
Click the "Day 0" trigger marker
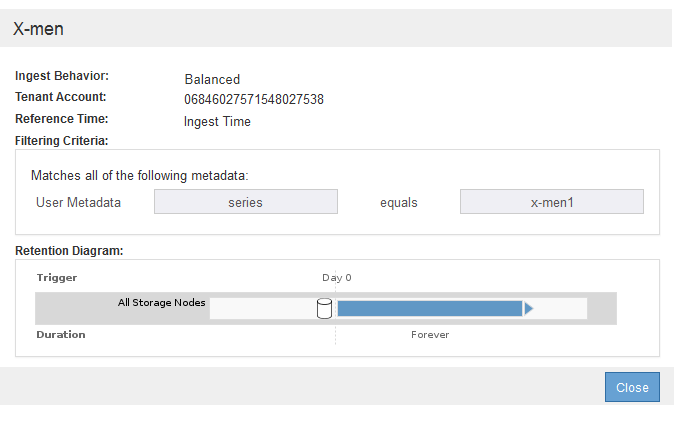point(336,277)
